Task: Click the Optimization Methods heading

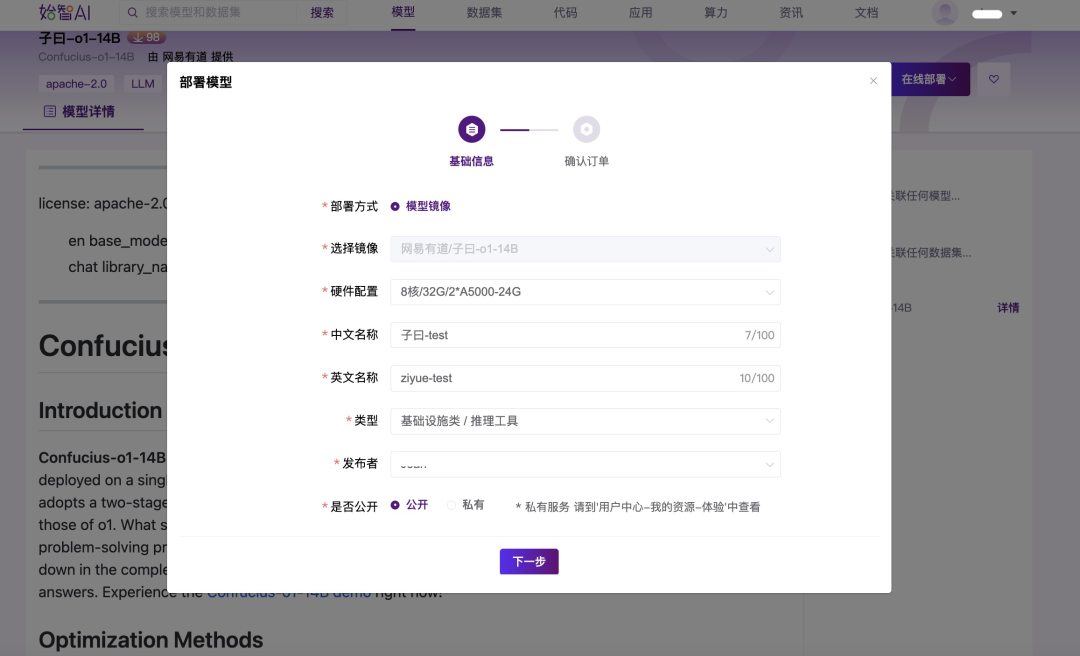Action: coord(151,640)
